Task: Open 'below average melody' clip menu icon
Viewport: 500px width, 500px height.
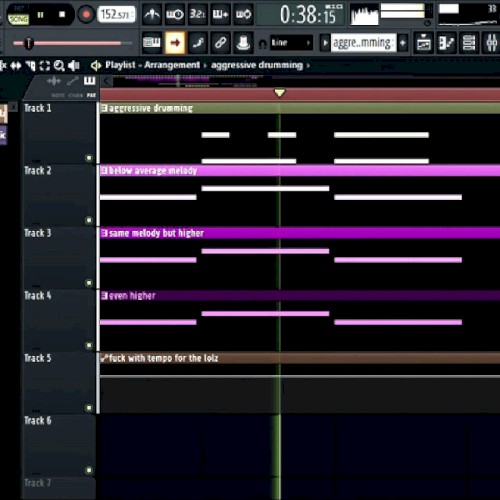Action: 104,171
